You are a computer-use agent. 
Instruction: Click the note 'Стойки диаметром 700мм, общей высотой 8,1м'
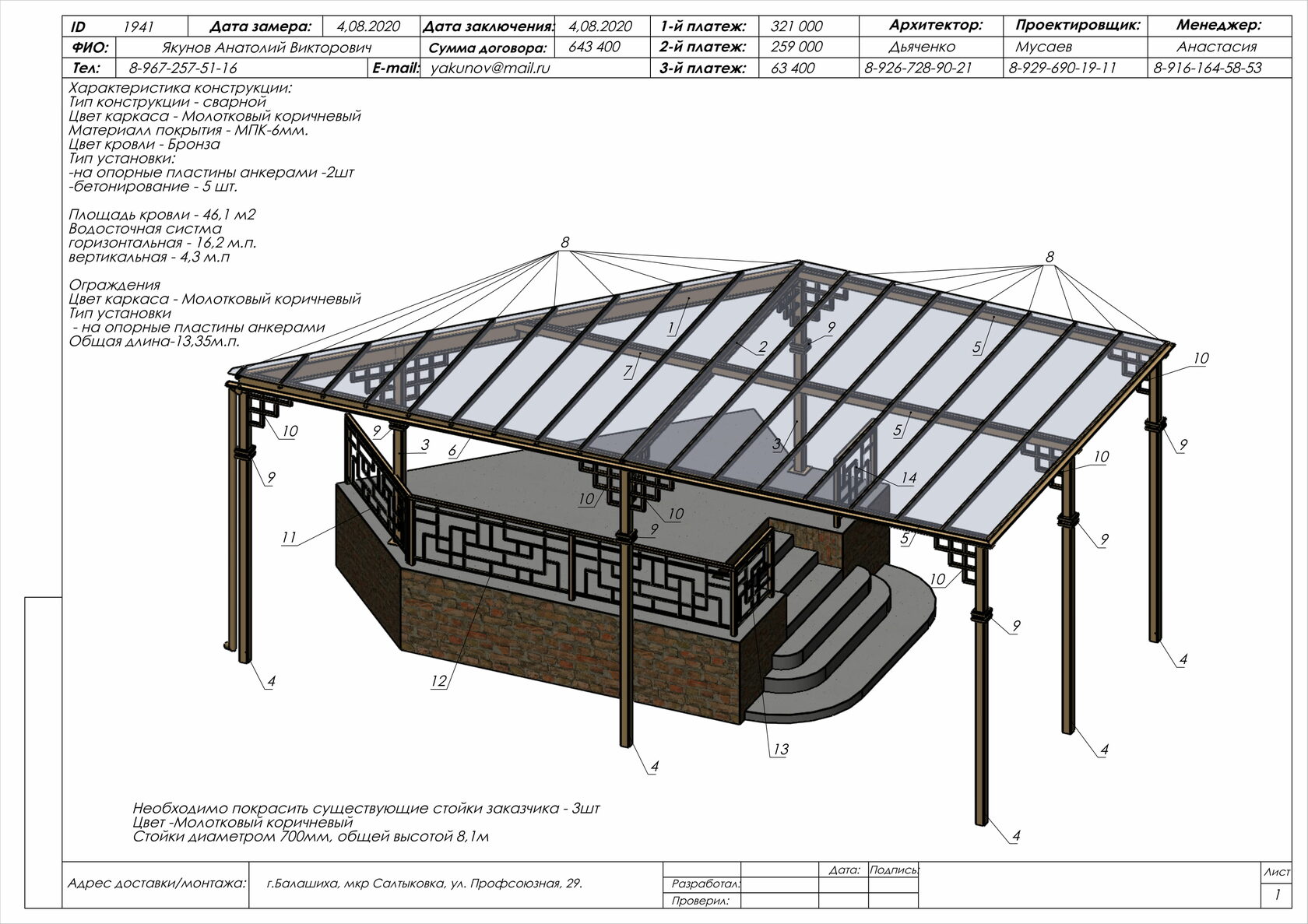(x=311, y=837)
